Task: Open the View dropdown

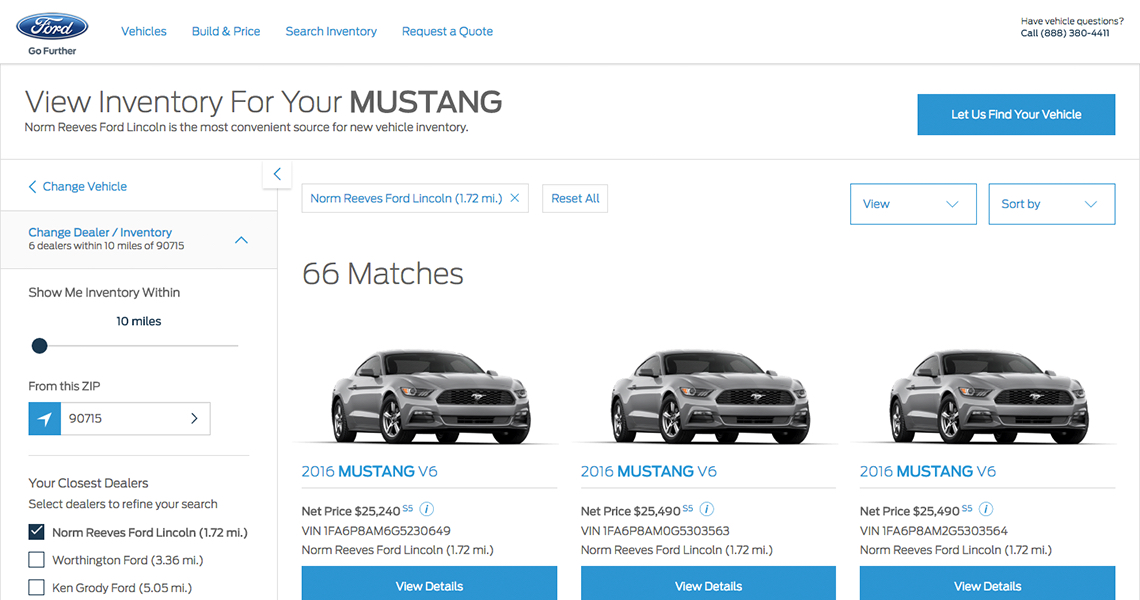Action: tap(912, 204)
